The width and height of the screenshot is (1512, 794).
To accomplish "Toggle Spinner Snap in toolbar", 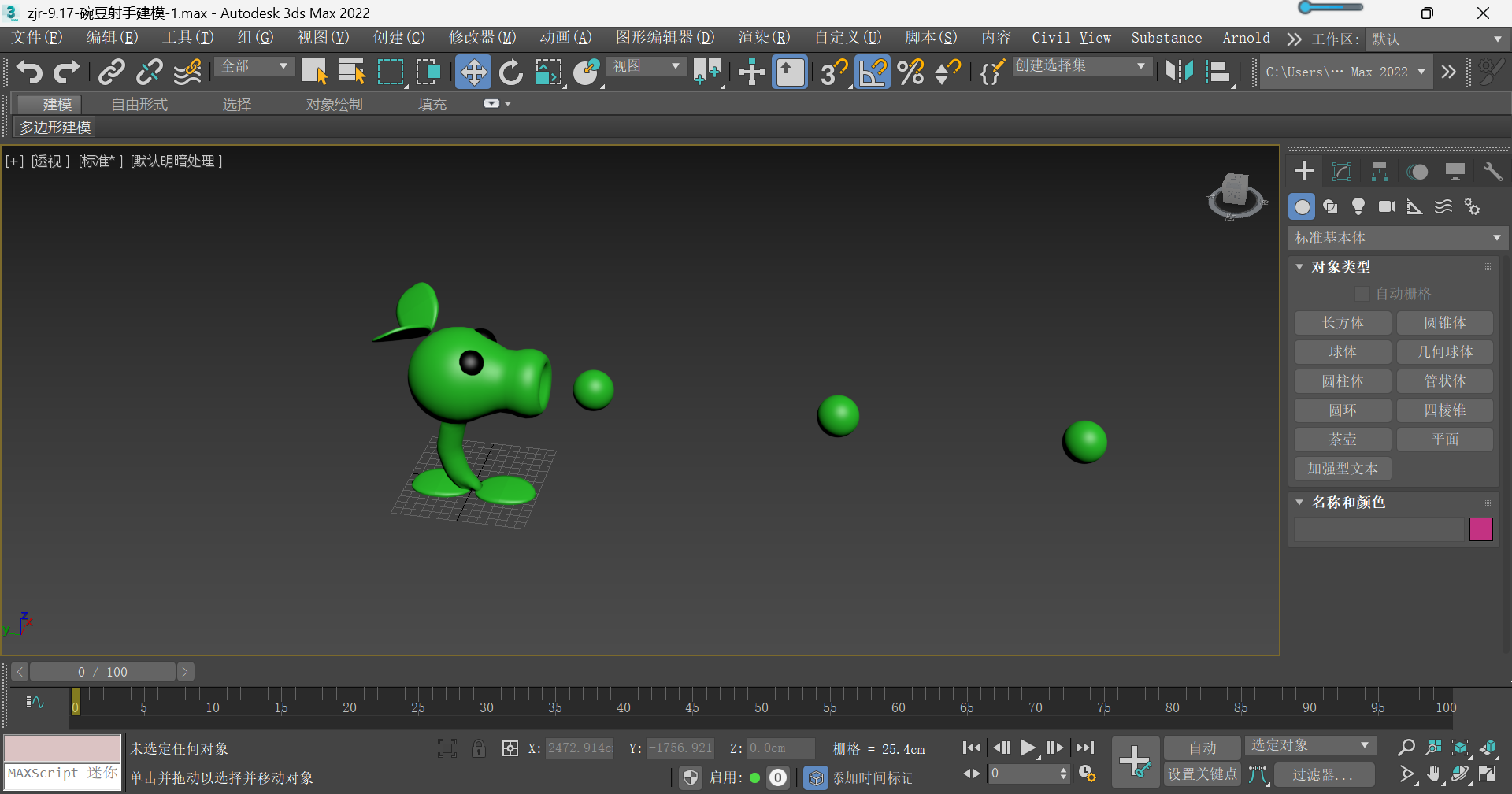I will 948,72.
